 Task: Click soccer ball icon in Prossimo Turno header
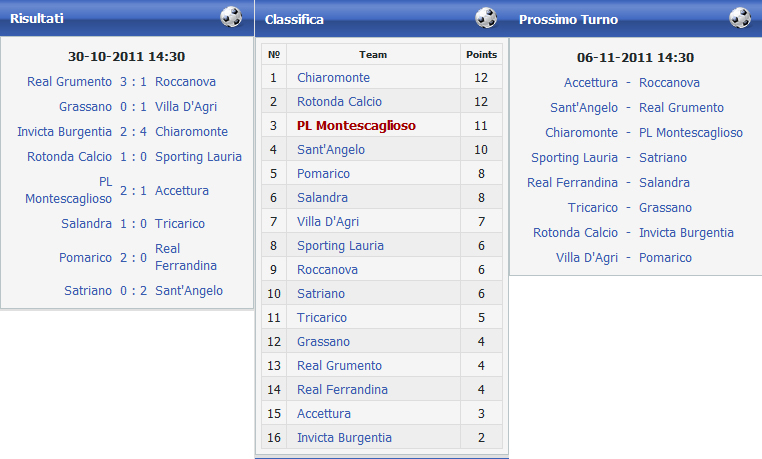(x=740, y=18)
